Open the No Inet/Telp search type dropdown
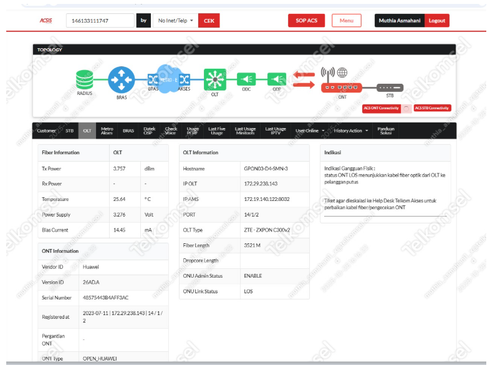Viewport: 500px width, 367px height. [x=175, y=21]
